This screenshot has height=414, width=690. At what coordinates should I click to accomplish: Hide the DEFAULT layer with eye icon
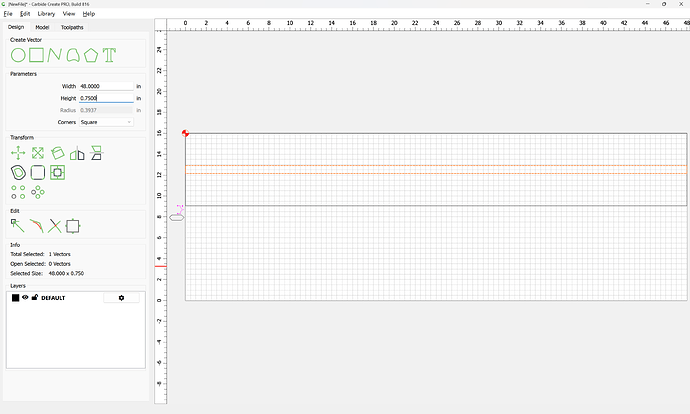[x=25, y=297]
